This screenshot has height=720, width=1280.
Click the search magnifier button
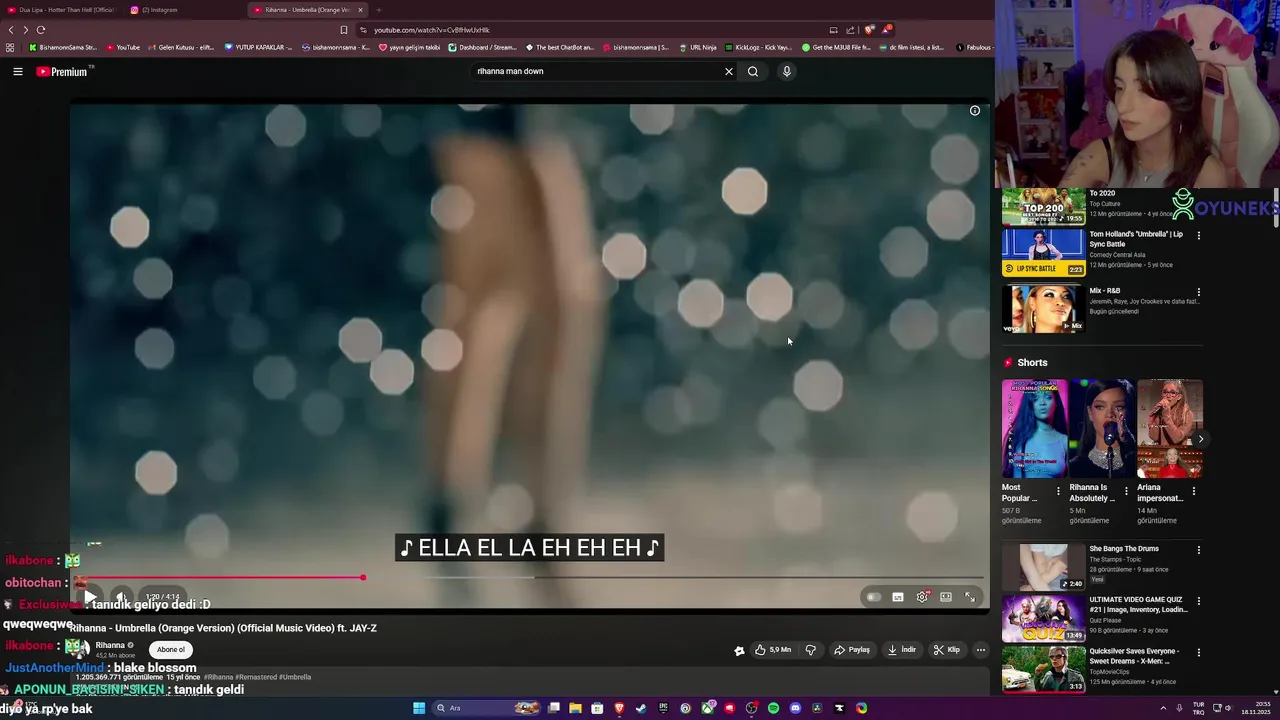click(753, 71)
